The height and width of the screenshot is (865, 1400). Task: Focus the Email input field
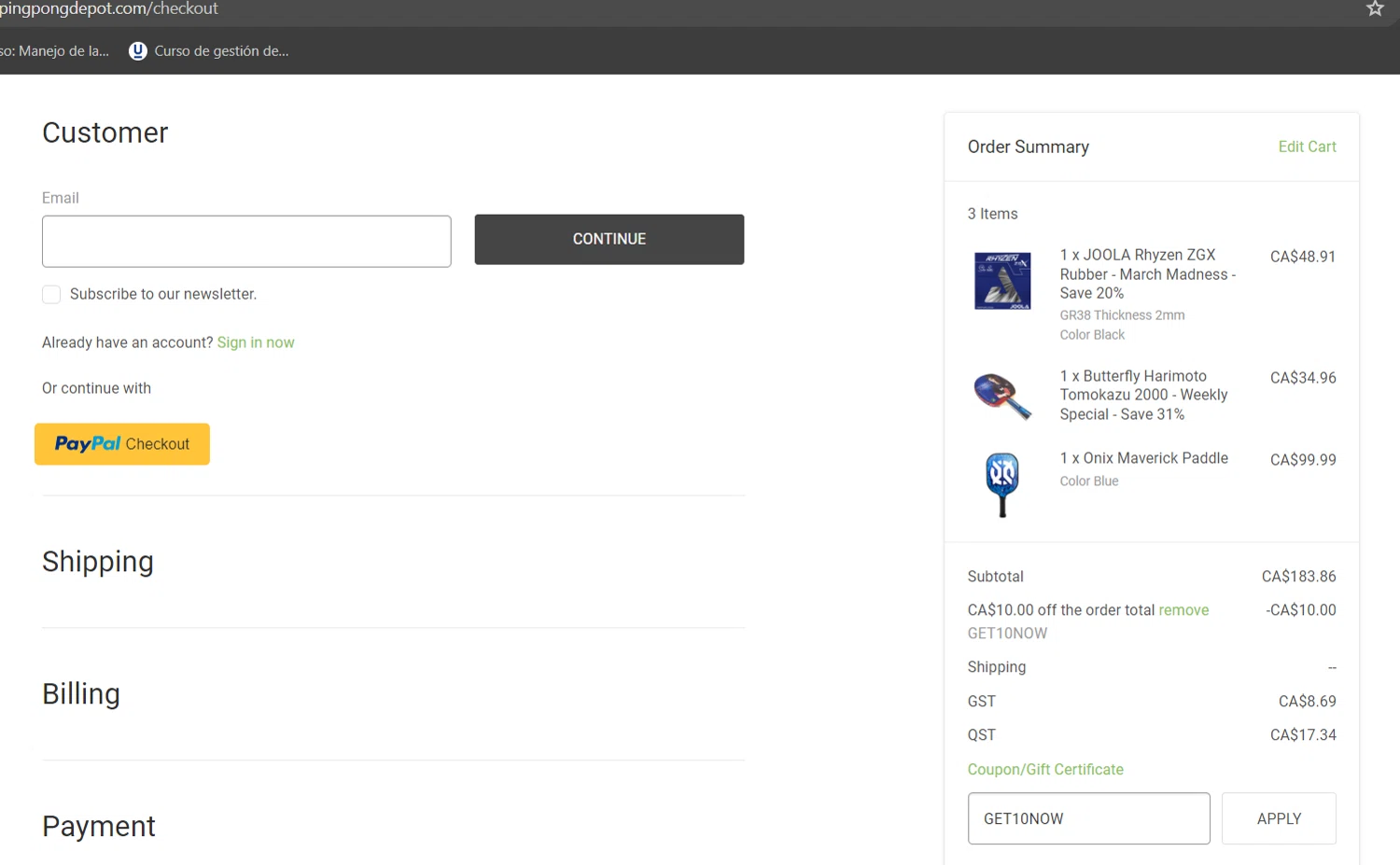(x=246, y=242)
